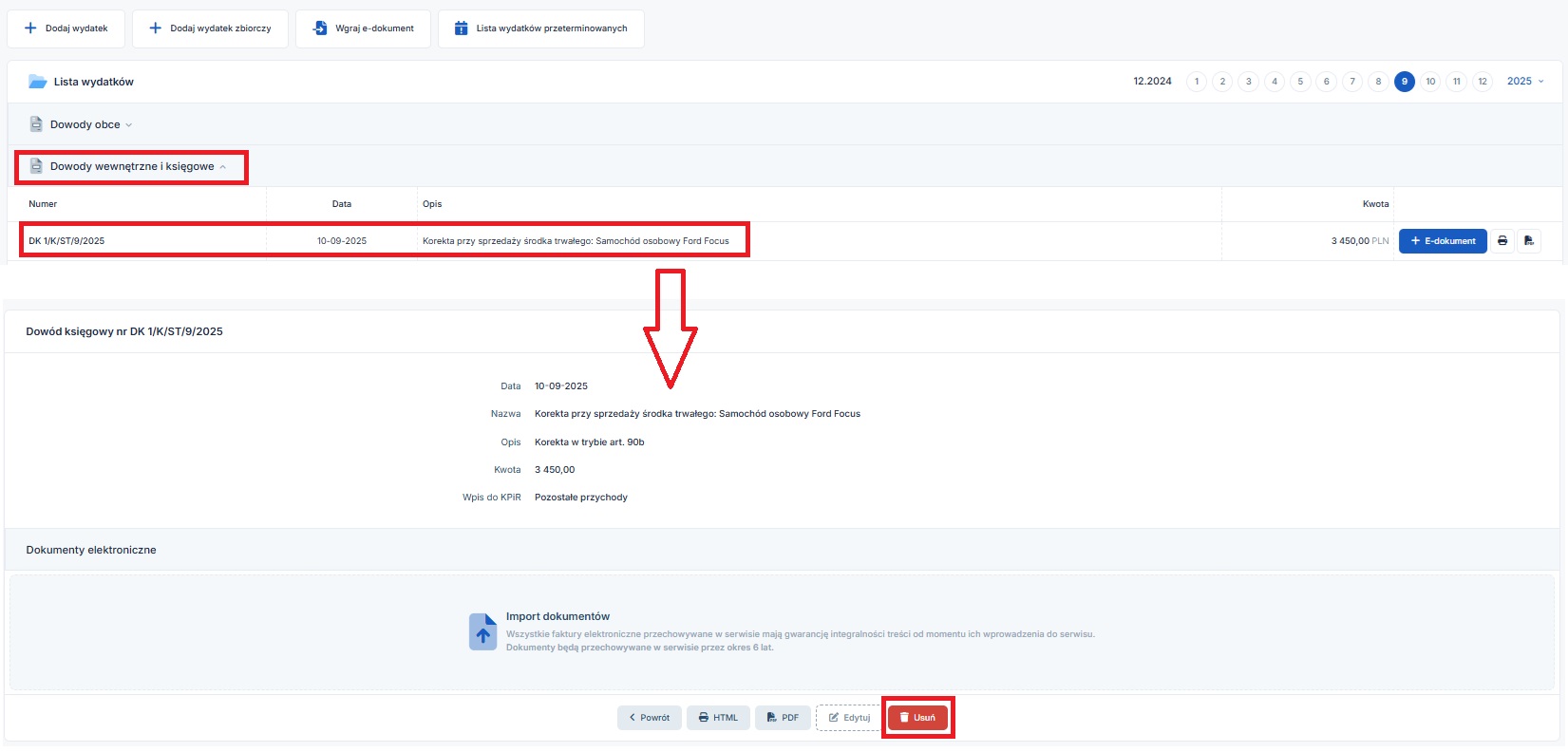Screen dimensions: 1568x752
Task: Switch to month 10 in the month selector
Action: (1430, 82)
